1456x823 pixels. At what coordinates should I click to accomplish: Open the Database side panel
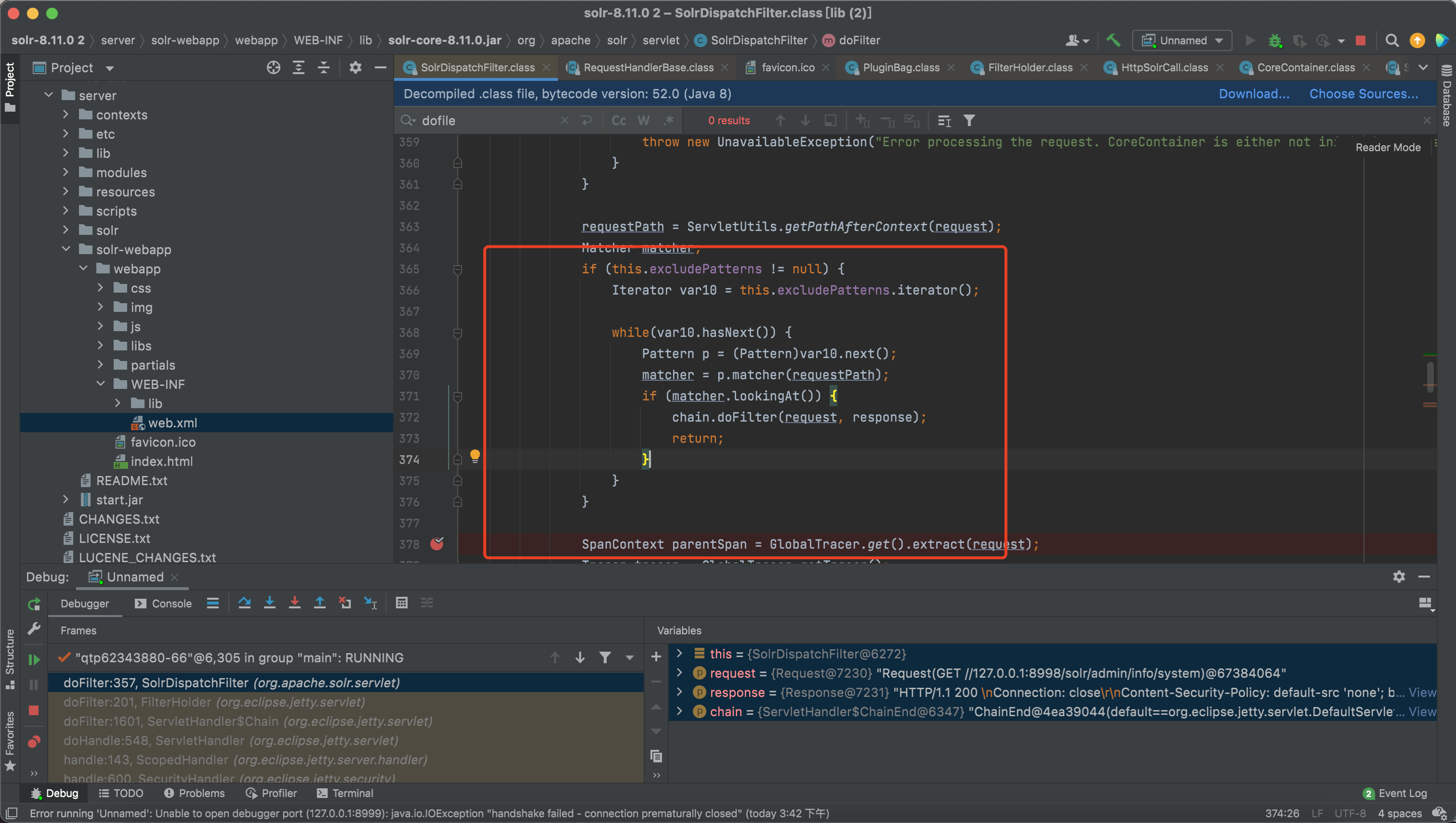(x=1446, y=96)
